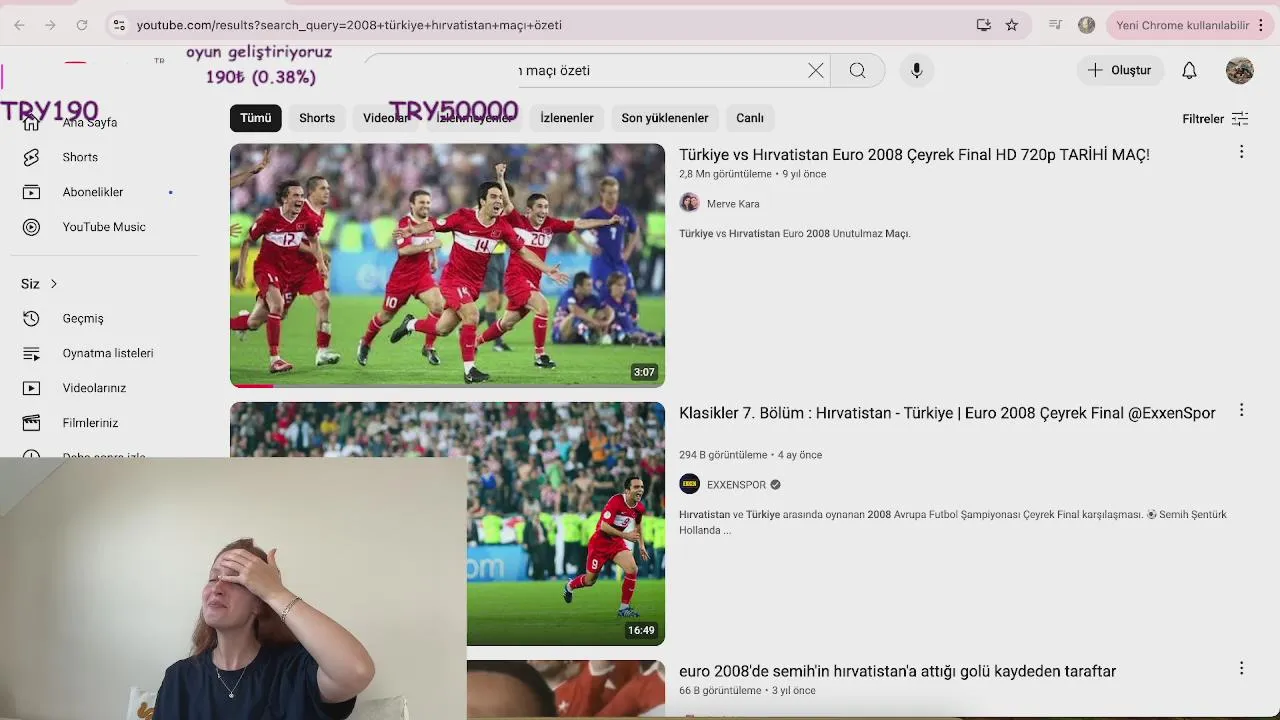Click the Geçmiş clock history icon
This screenshot has width=1280, height=720.
pos(31,318)
